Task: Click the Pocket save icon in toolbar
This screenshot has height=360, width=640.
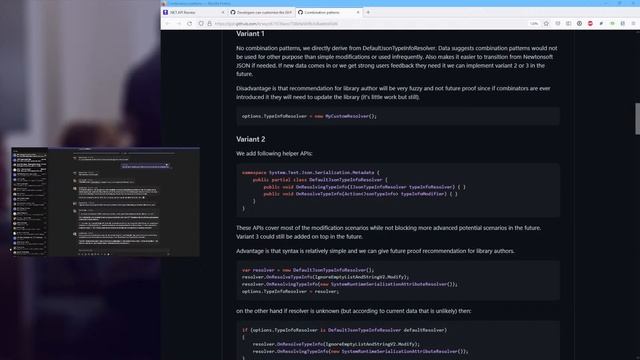Action: point(558,24)
